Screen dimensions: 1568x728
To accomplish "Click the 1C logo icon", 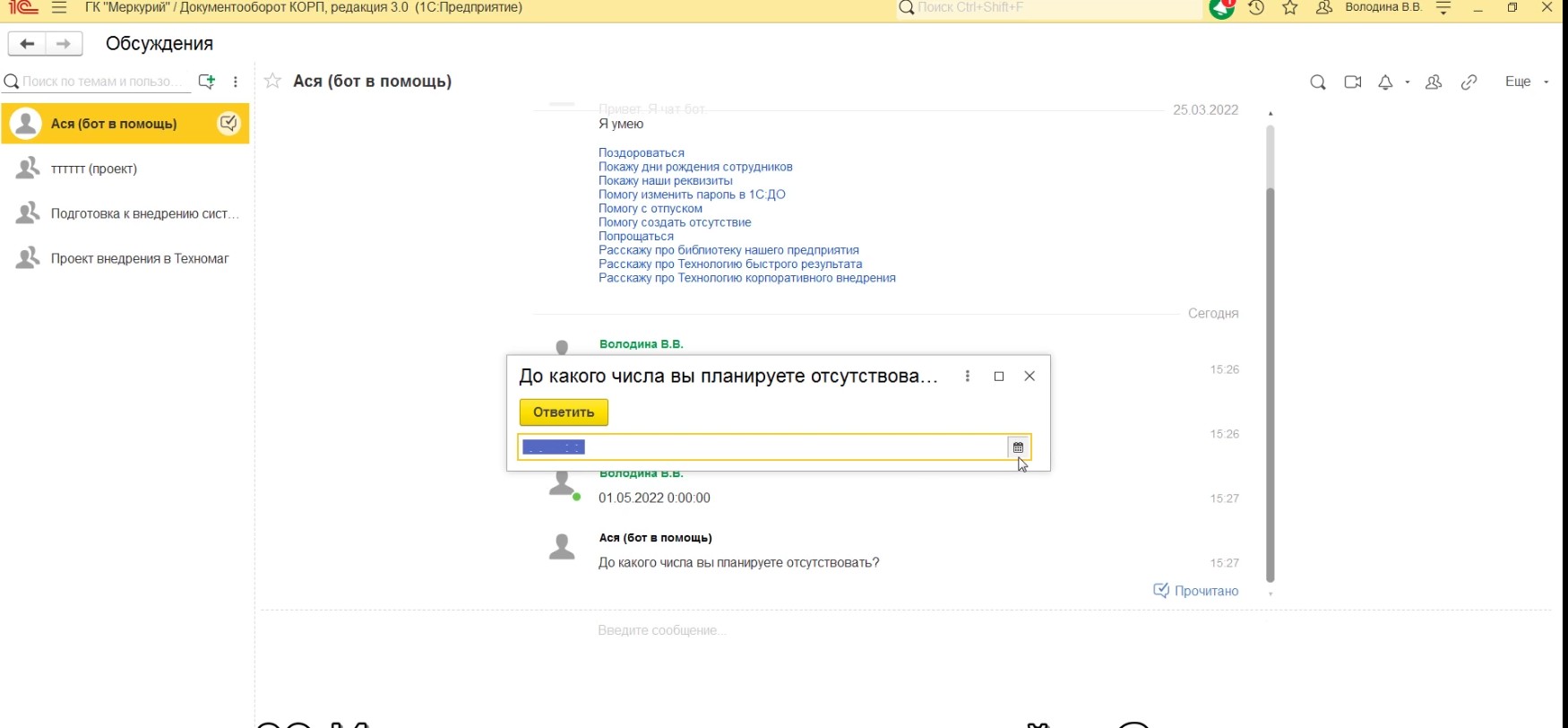I will pyautogui.click(x=23, y=8).
